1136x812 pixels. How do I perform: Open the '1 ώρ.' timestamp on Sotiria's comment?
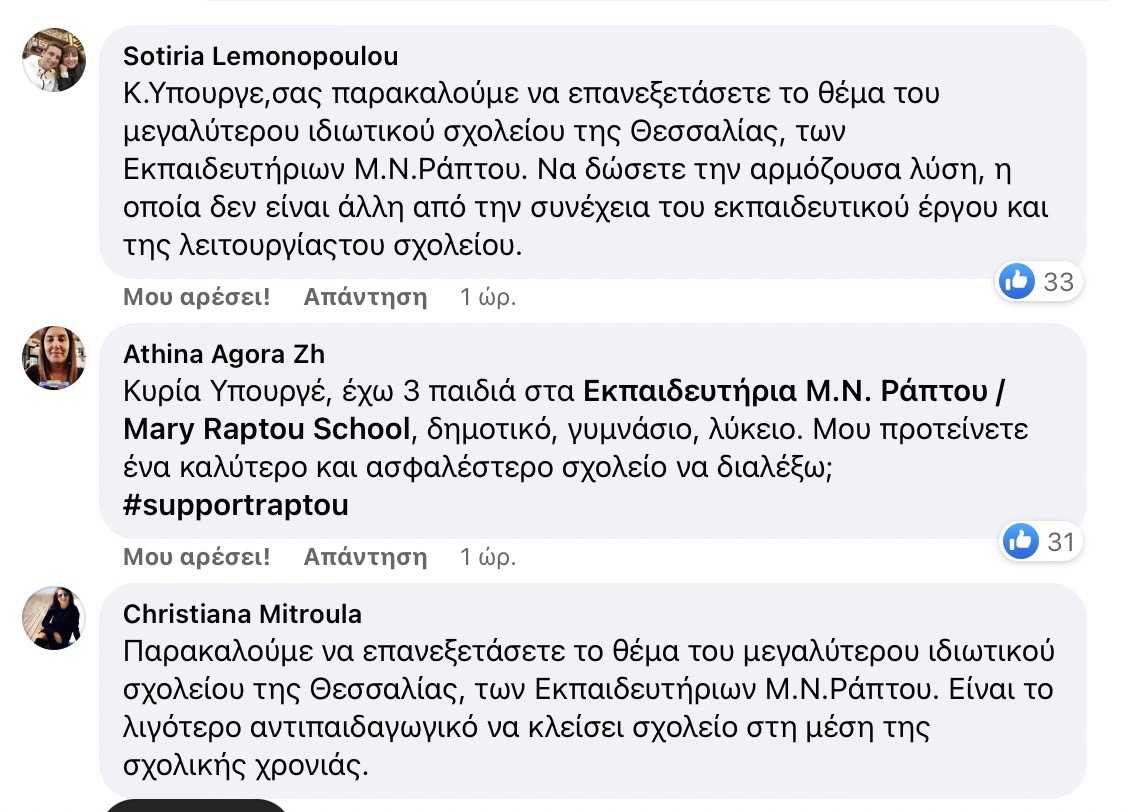(487, 297)
